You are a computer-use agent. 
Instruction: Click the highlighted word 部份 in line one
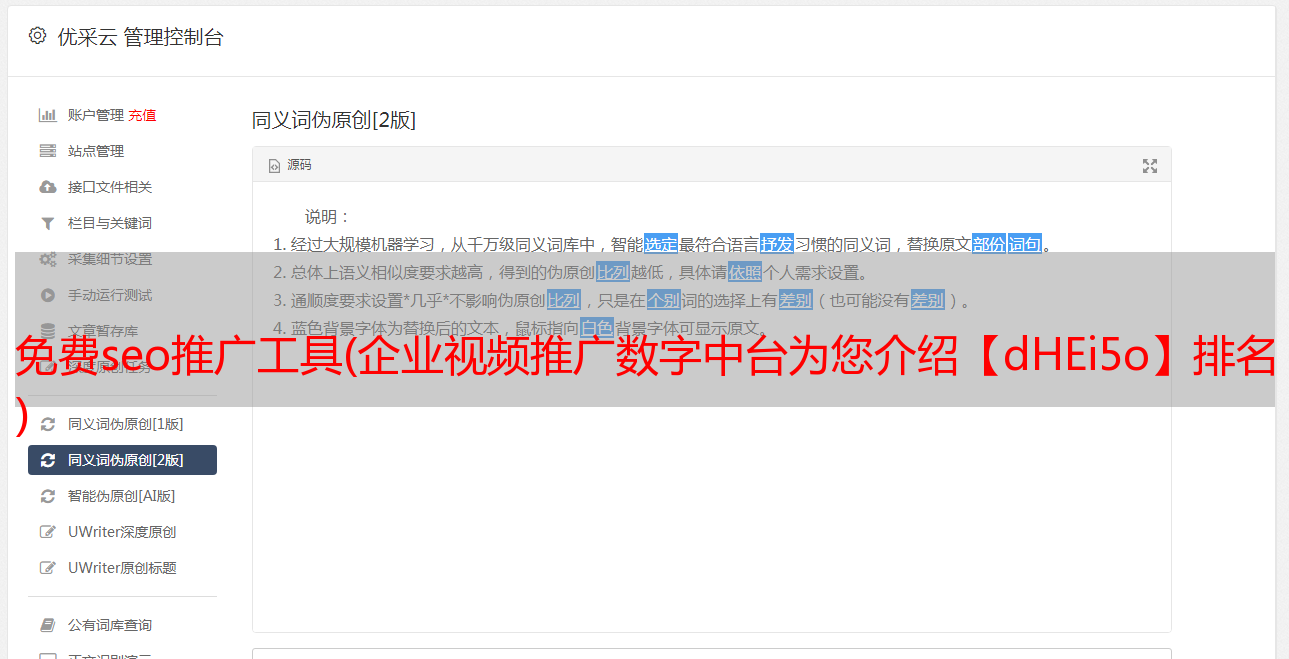[988, 244]
